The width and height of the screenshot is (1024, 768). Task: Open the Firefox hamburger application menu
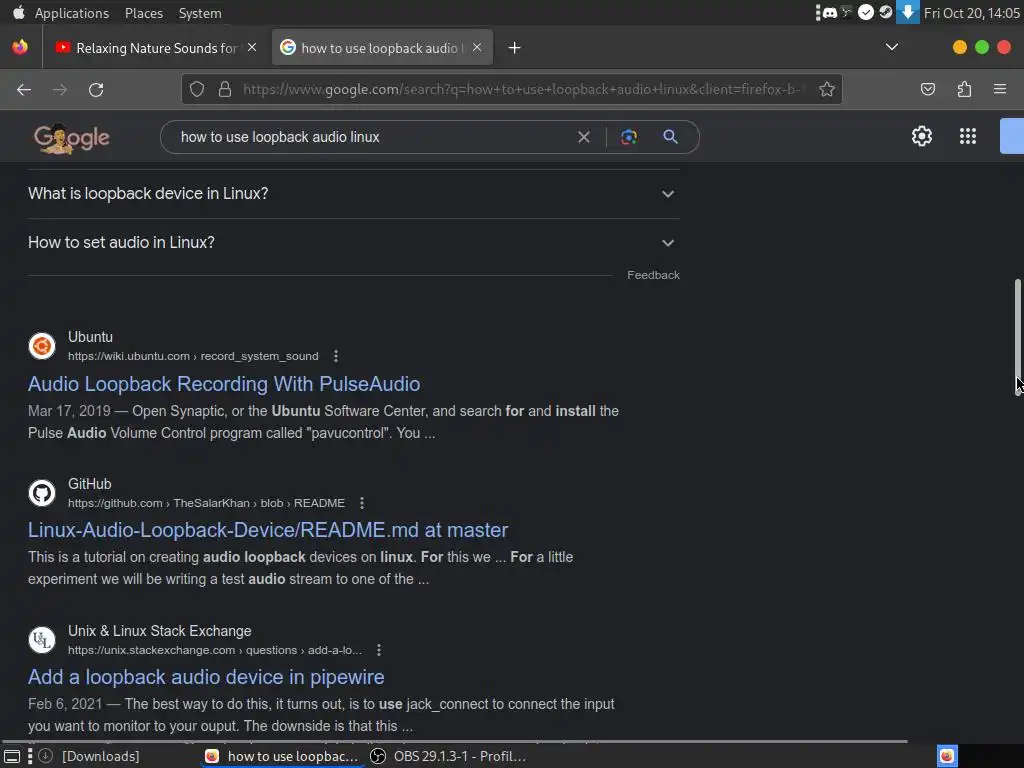tap(1000, 89)
